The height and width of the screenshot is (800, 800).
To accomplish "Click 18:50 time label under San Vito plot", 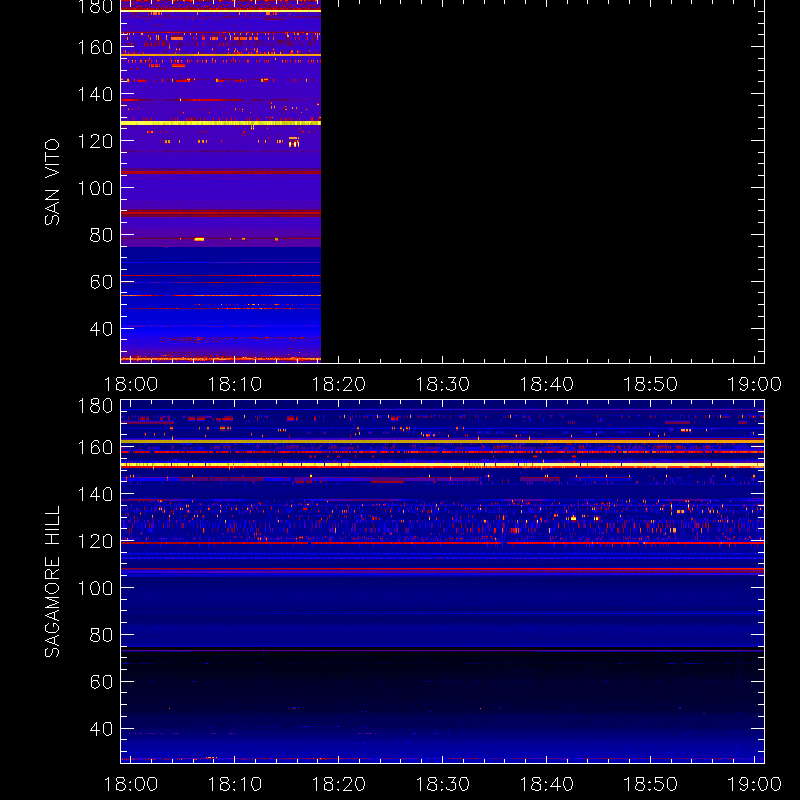I will (651, 384).
